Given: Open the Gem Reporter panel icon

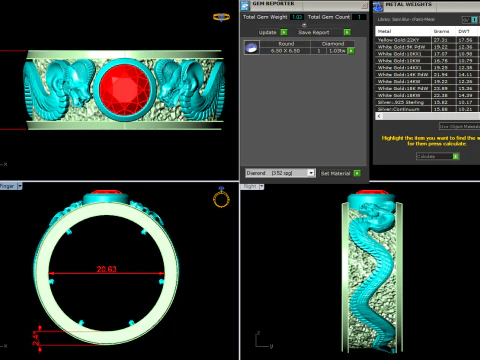Looking at the screenshot, I should click(245, 5).
